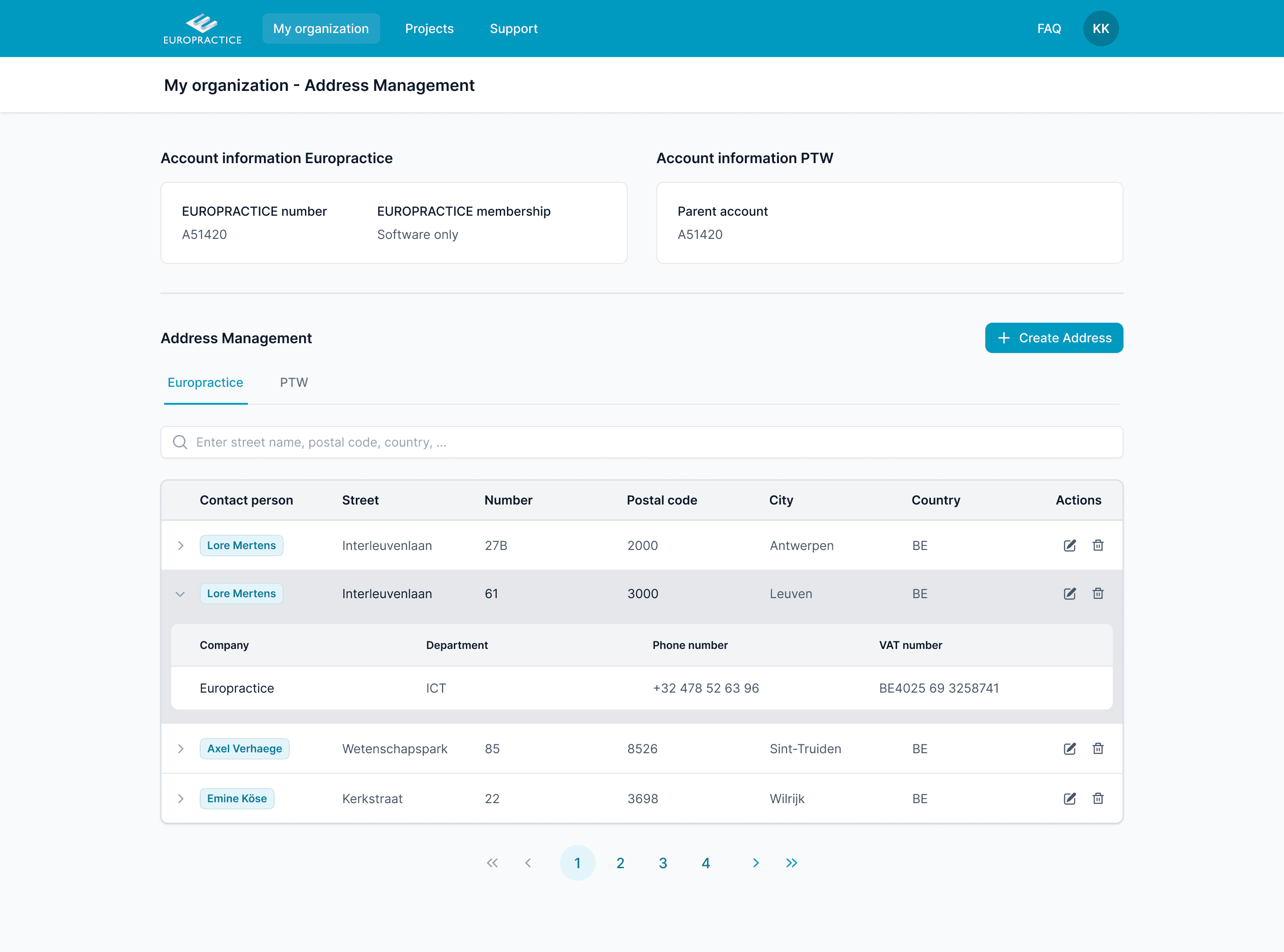Screen dimensions: 1284x952
Task: Click the Europractice company cell
Action: click(x=237, y=688)
